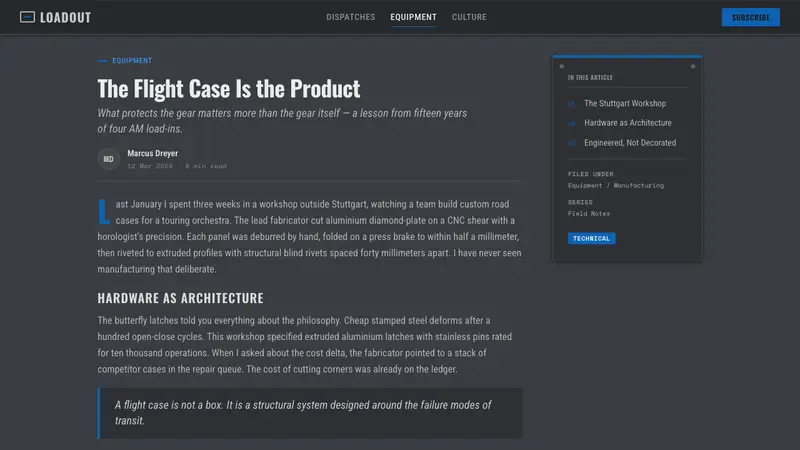This screenshot has height=450, width=800.
Task: Click the article subtitle about four AM load-ins
Action: point(282,121)
